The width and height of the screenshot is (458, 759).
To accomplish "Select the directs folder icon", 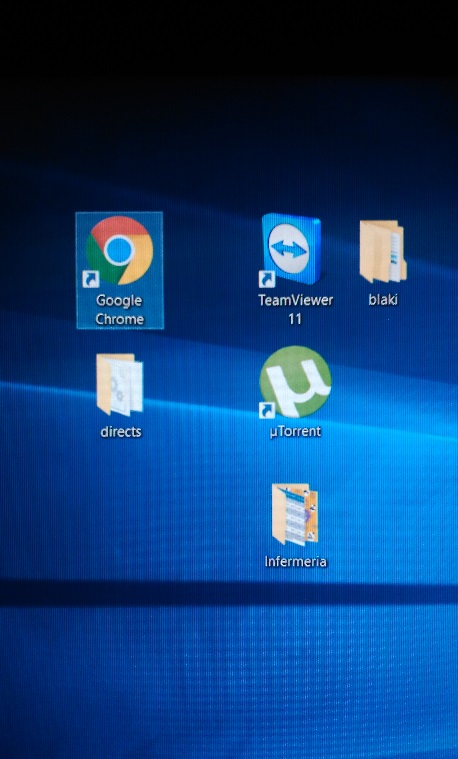I will pyautogui.click(x=120, y=385).
